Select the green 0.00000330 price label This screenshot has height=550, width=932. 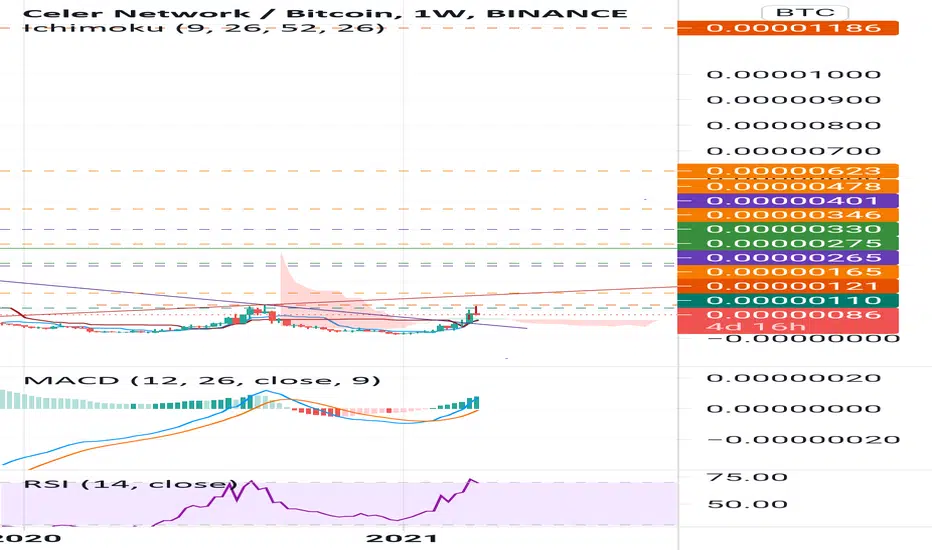pyautogui.click(x=788, y=229)
